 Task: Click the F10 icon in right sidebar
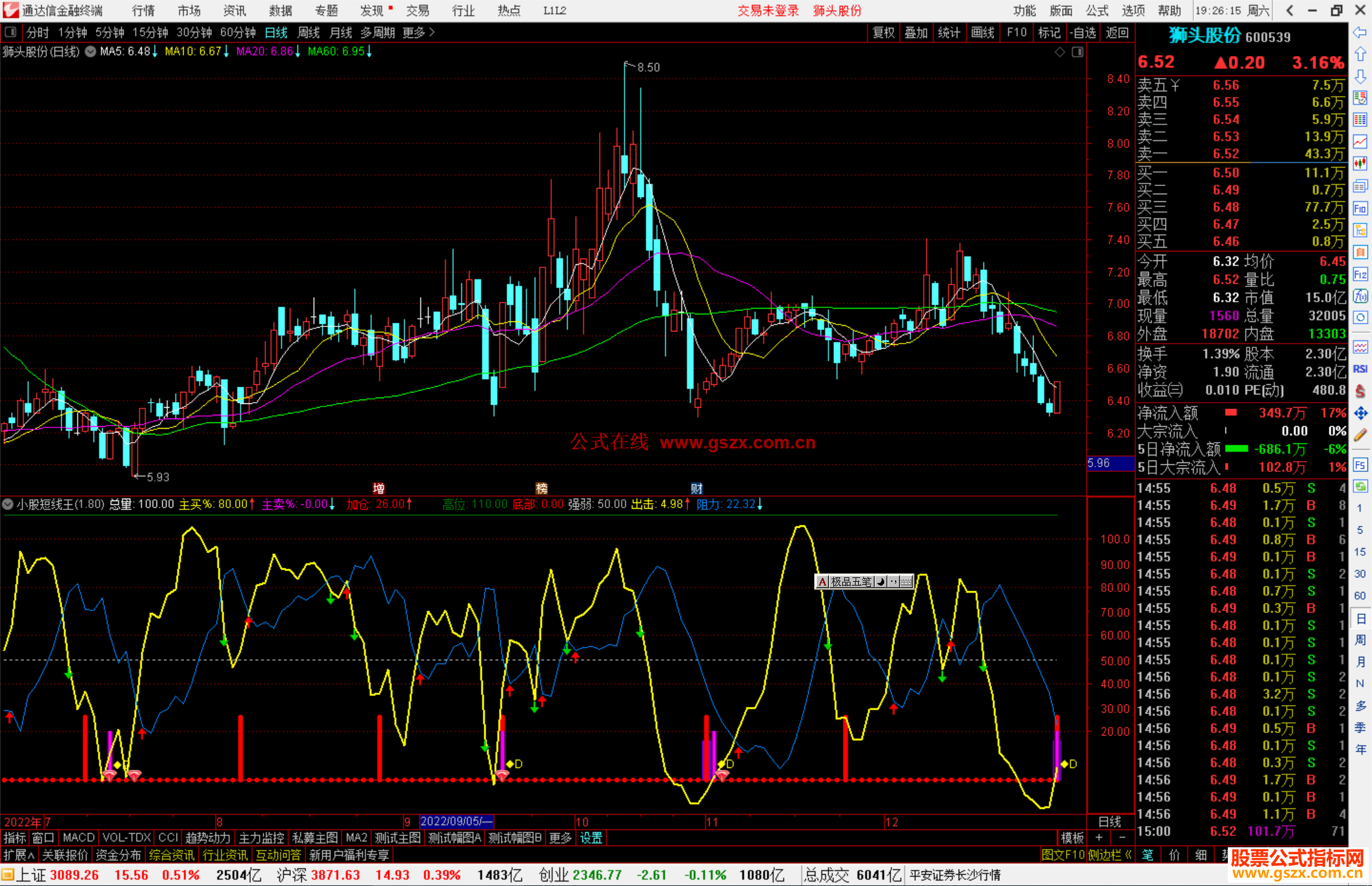pyautogui.click(x=1360, y=208)
